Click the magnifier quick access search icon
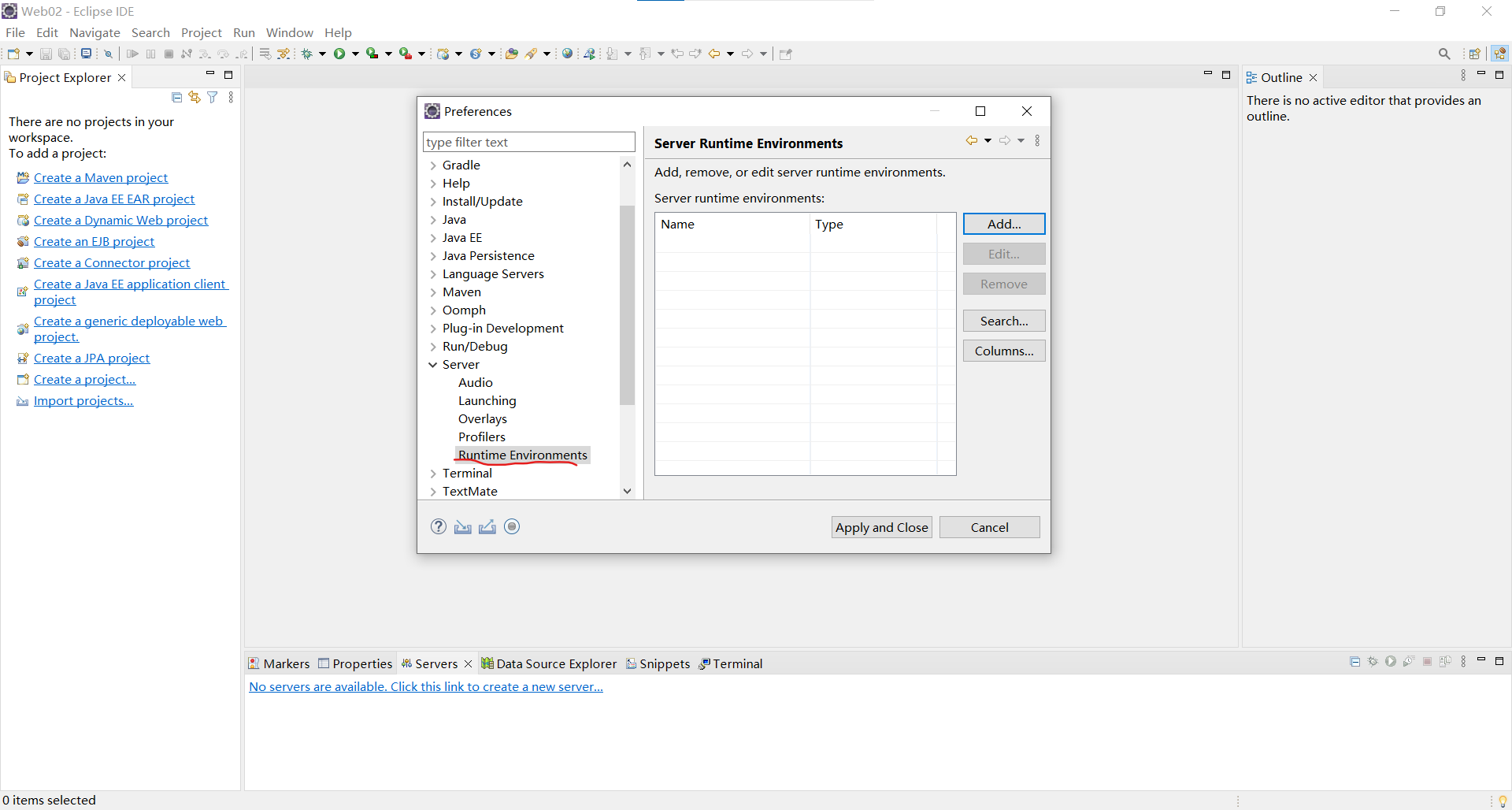The width and height of the screenshot is (1512, 810). click(1444, 54)
